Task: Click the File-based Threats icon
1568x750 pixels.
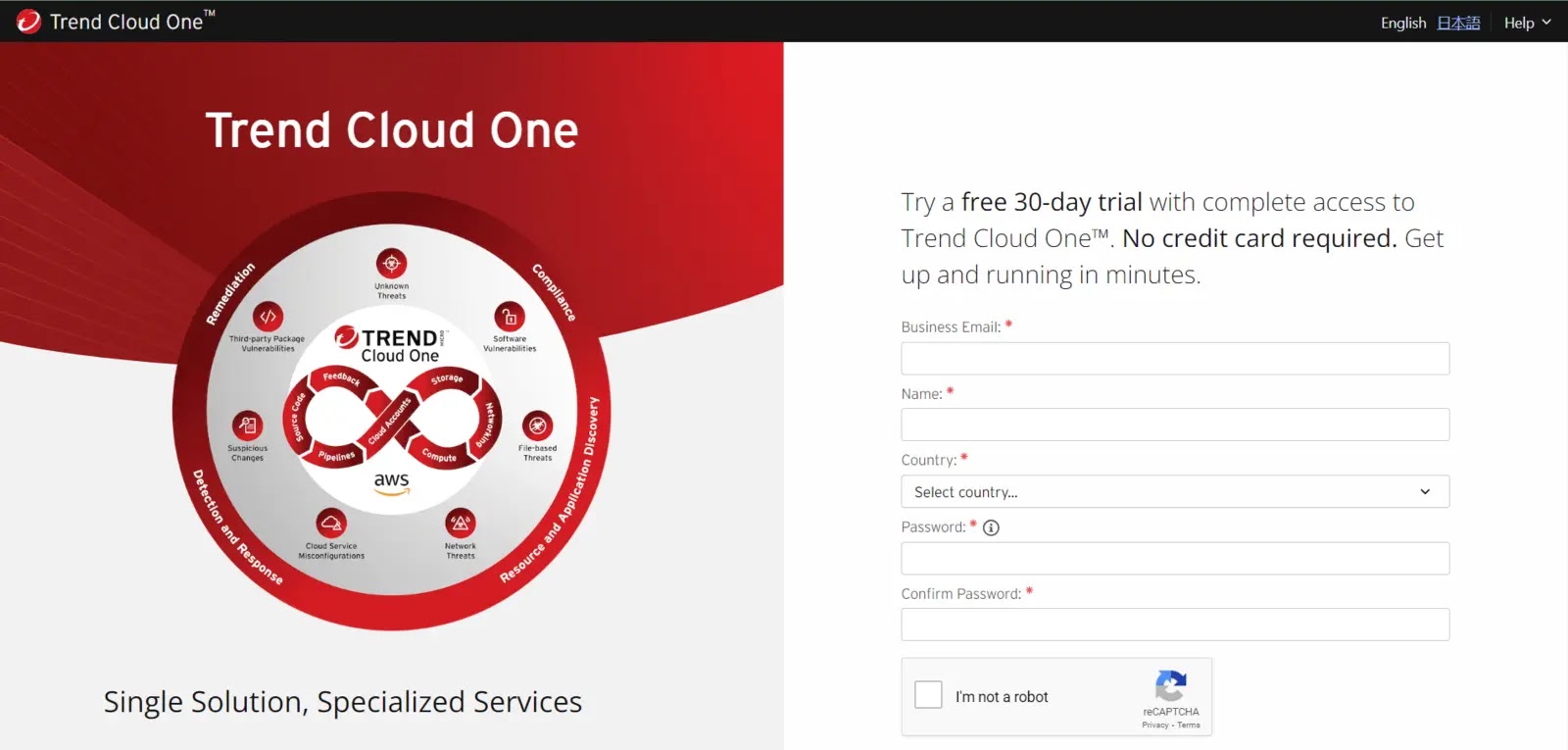Action: [x=537, y=425]
